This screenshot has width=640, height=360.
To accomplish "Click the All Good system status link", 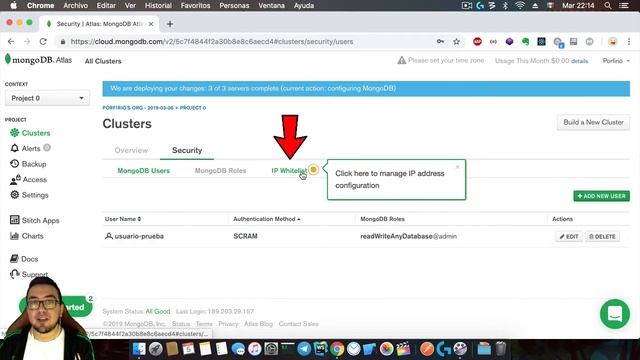I will point(158,311).
